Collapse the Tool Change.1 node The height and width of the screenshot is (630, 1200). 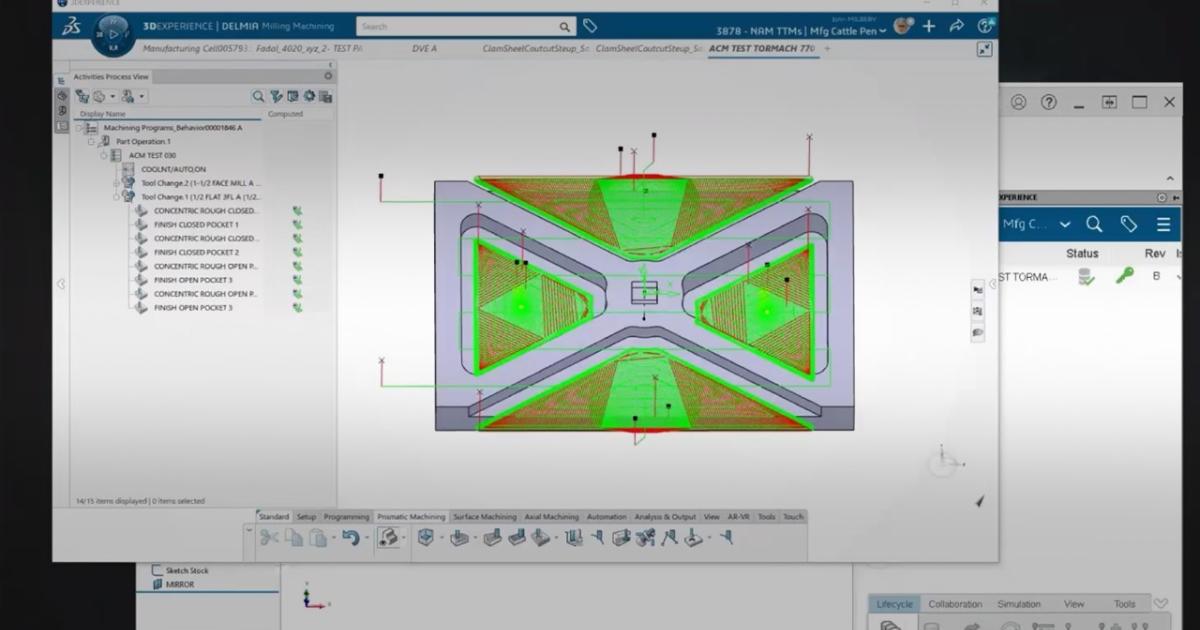click(x=116, y=197)
